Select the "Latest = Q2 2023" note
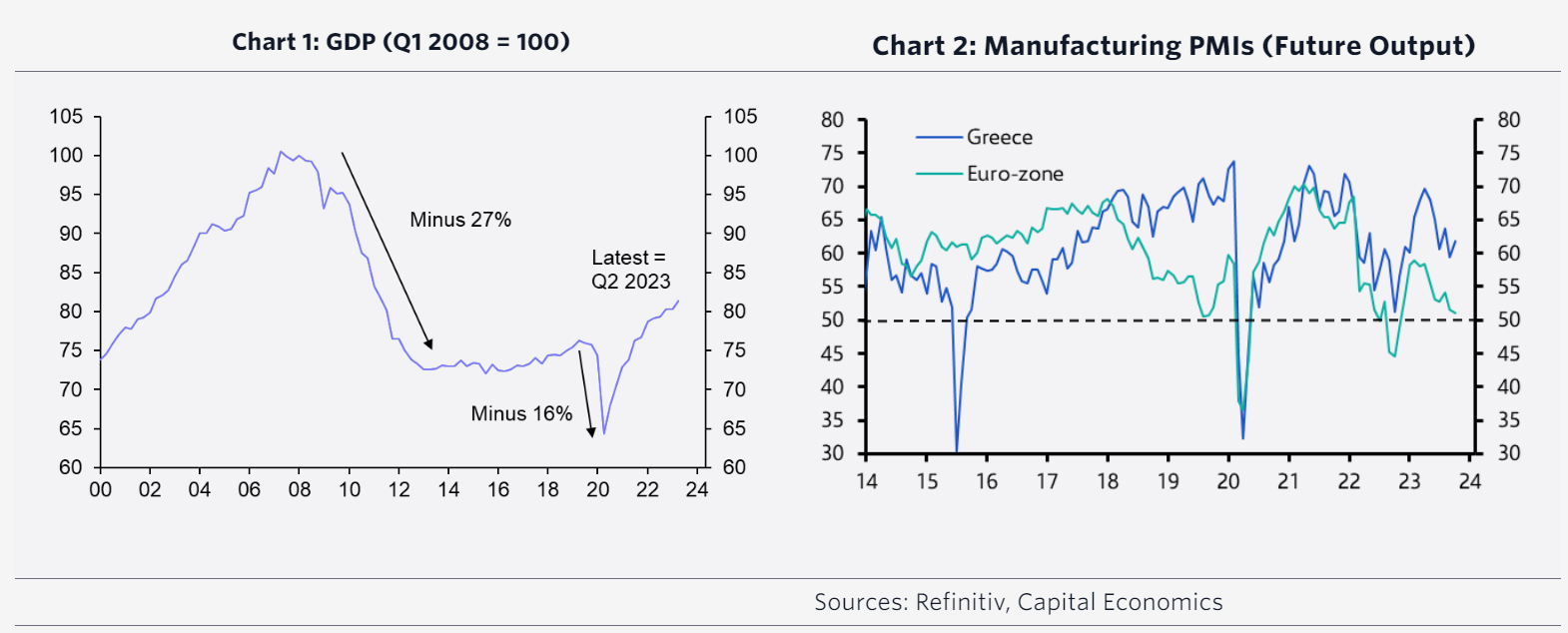The width and height of the screenshot is (1568, 633). (x=630, y=270)
